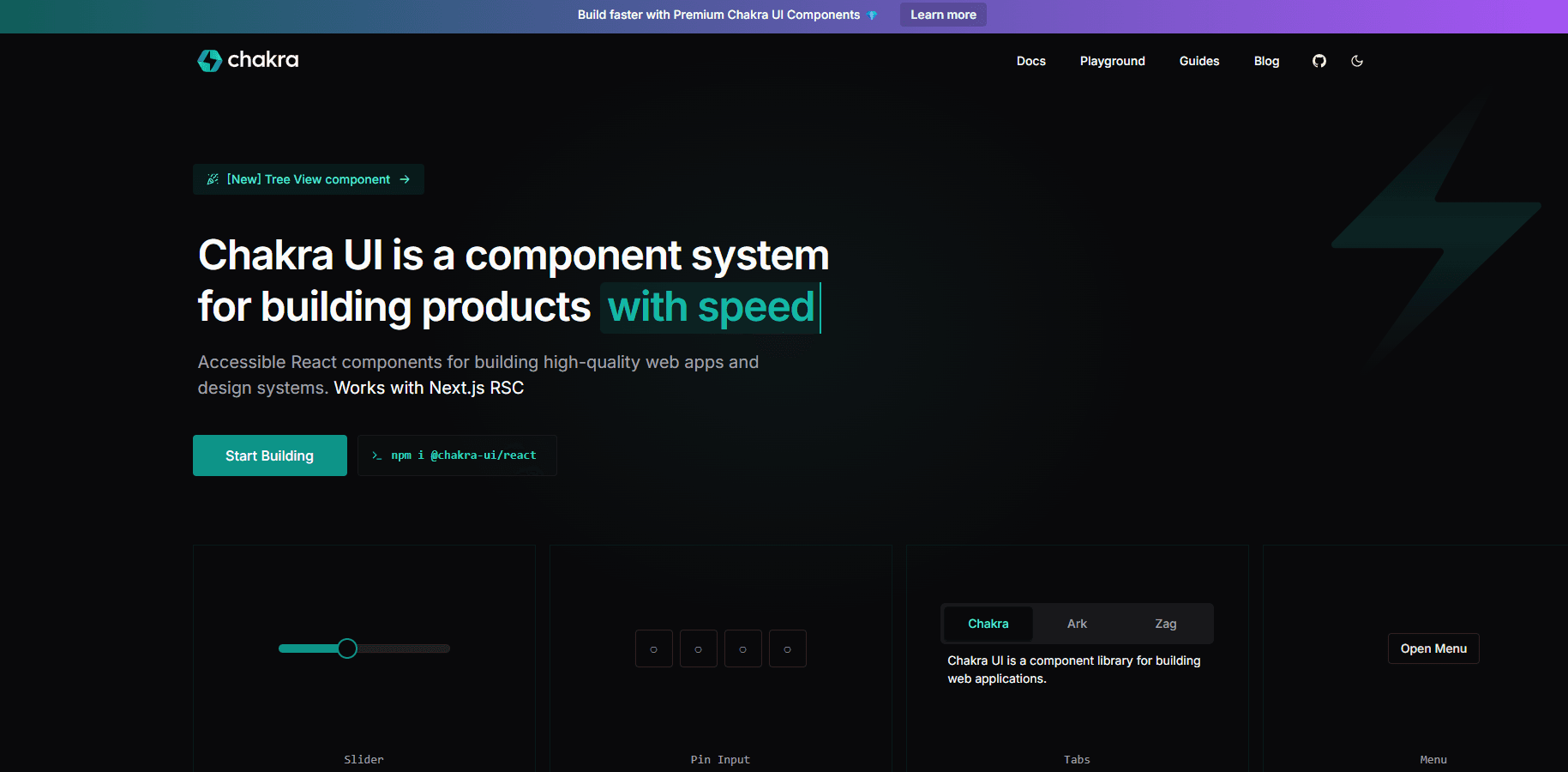Select the Chakra tab
This screenshot has height=772, width=1568.
click(988, 624)
